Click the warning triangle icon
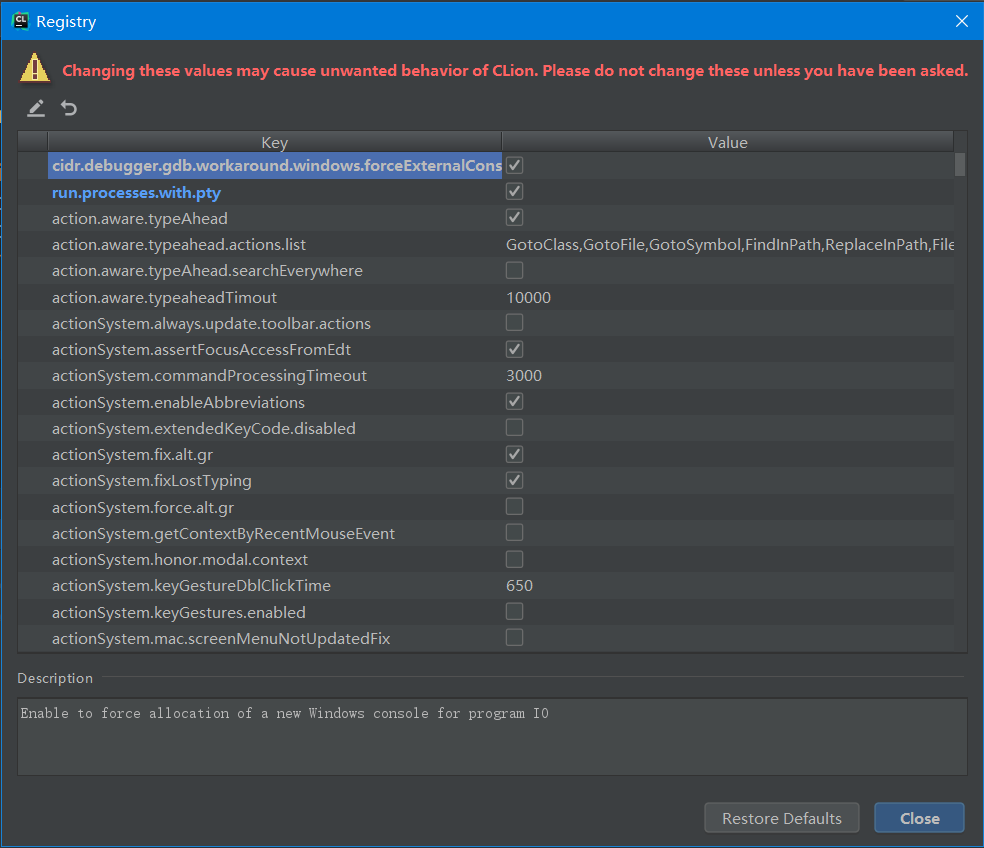 [x=33, y=68]
